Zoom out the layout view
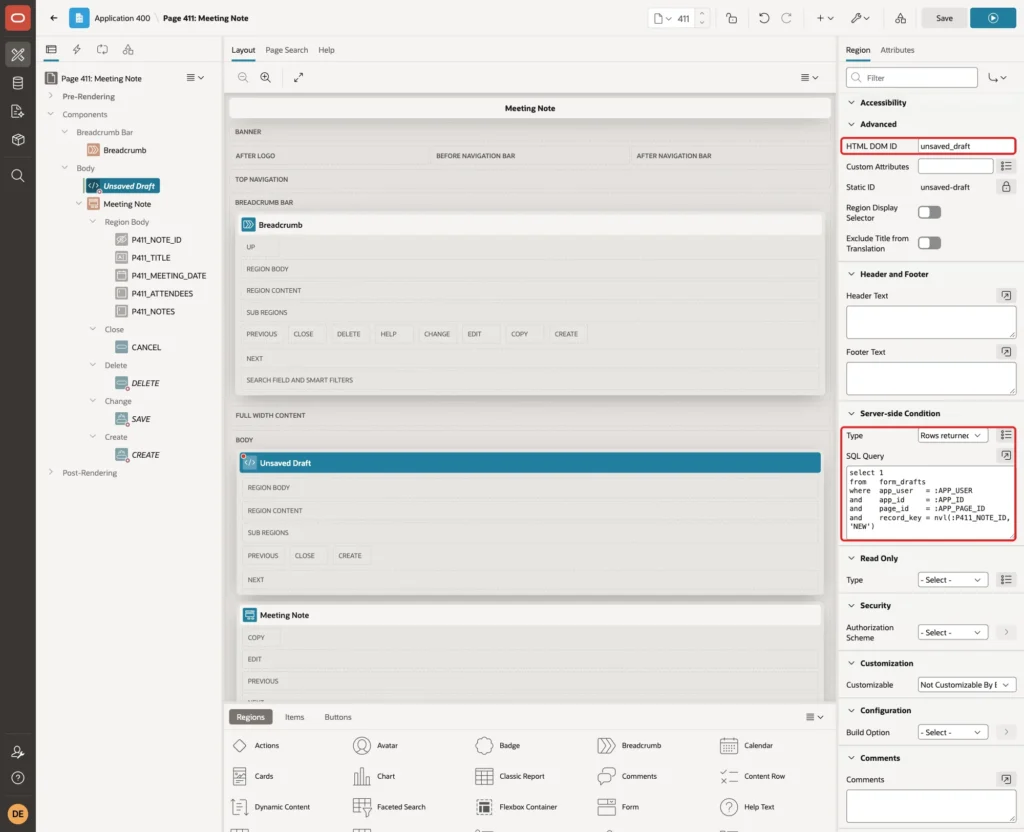This screenshot has width=1024, height=832. (x=243, y=77)
